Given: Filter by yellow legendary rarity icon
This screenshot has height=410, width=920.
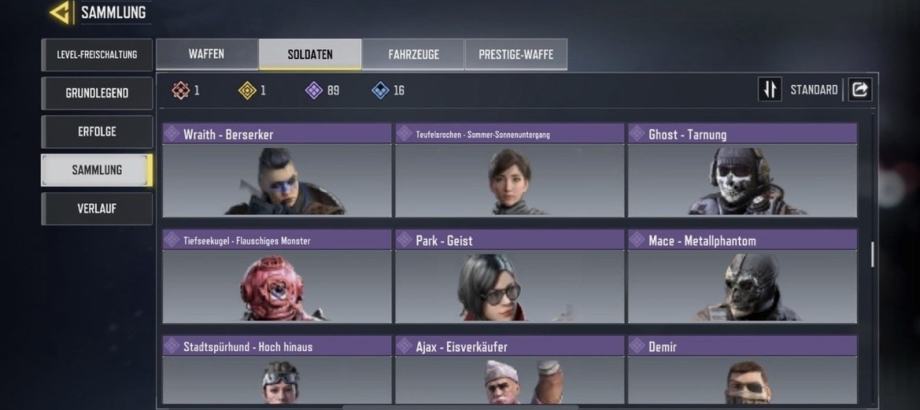Looking at the screenshot, I should click(248, 90).
